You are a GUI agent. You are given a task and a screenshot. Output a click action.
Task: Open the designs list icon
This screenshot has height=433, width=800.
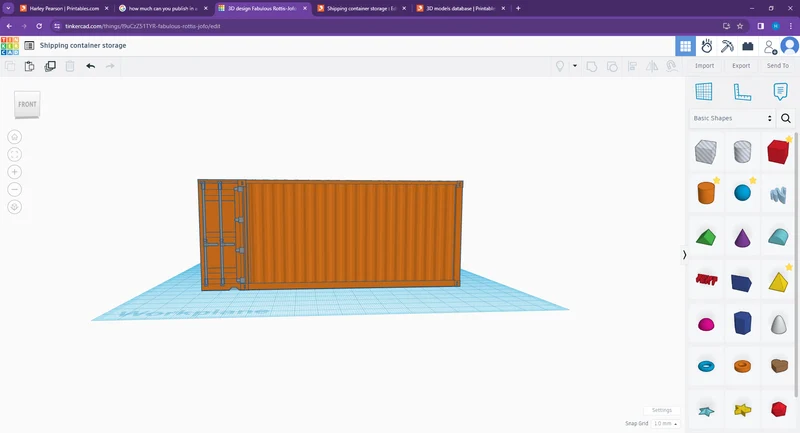click(x=29, y=45)
